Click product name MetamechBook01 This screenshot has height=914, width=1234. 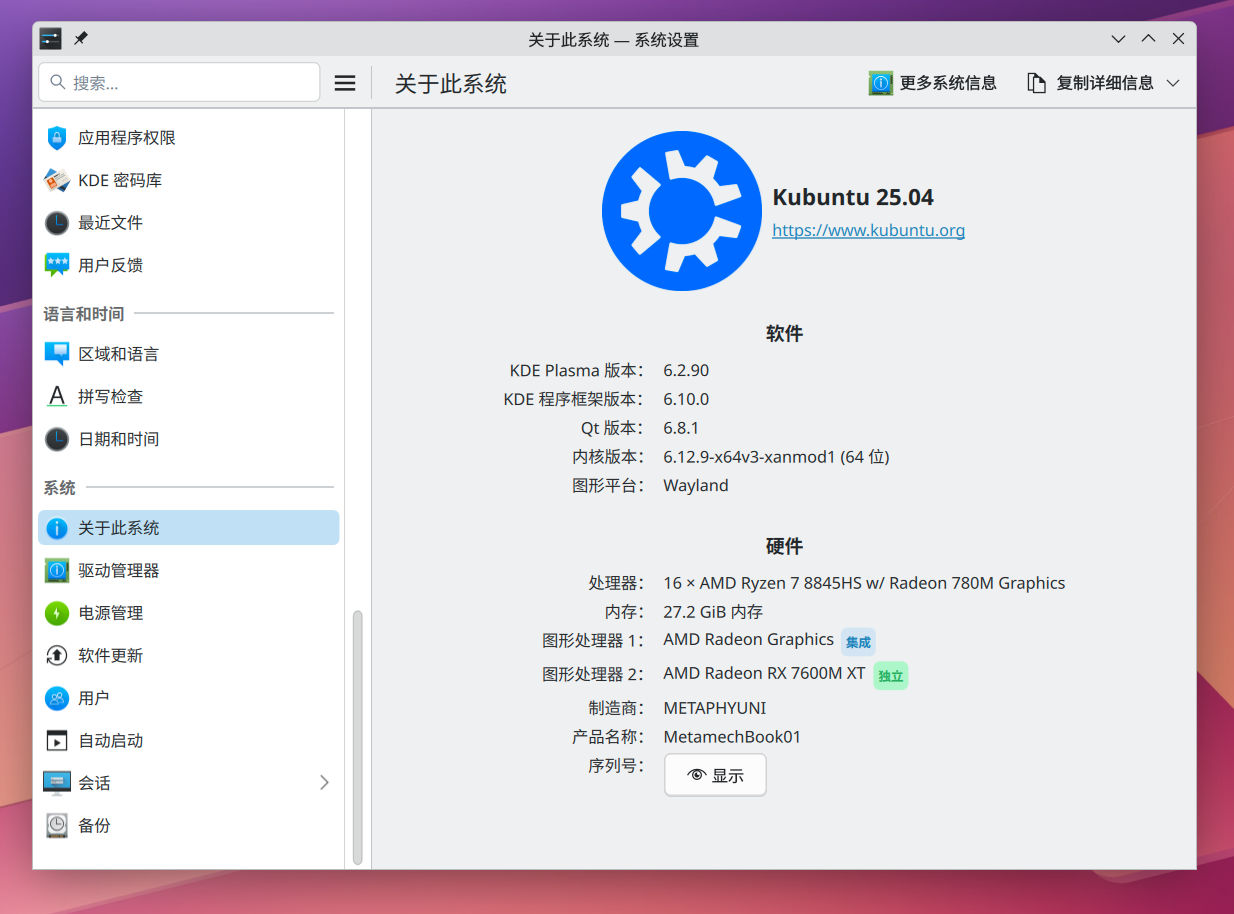[732, 737]
